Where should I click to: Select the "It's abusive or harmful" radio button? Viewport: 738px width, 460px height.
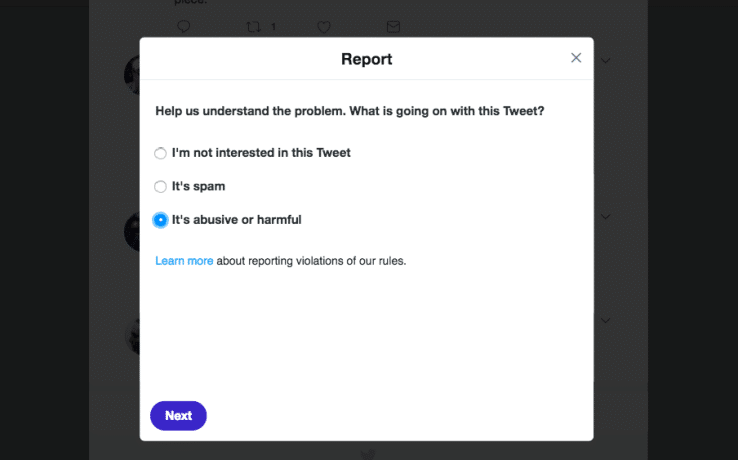coord(160,220)
